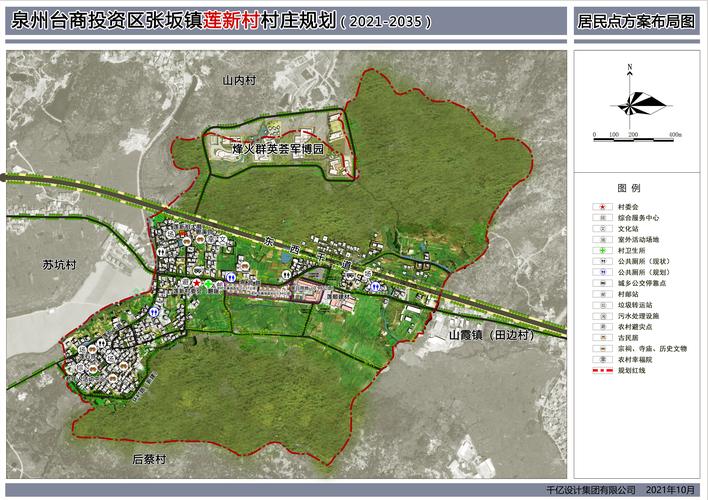
Task: Select the existing public toilet legend icon
Action: pos(600,261)
